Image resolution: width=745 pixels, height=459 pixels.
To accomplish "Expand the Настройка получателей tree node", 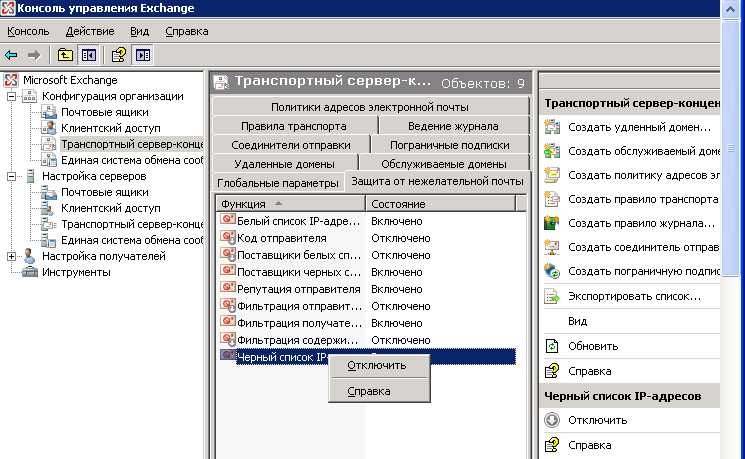I will (11, 256).
